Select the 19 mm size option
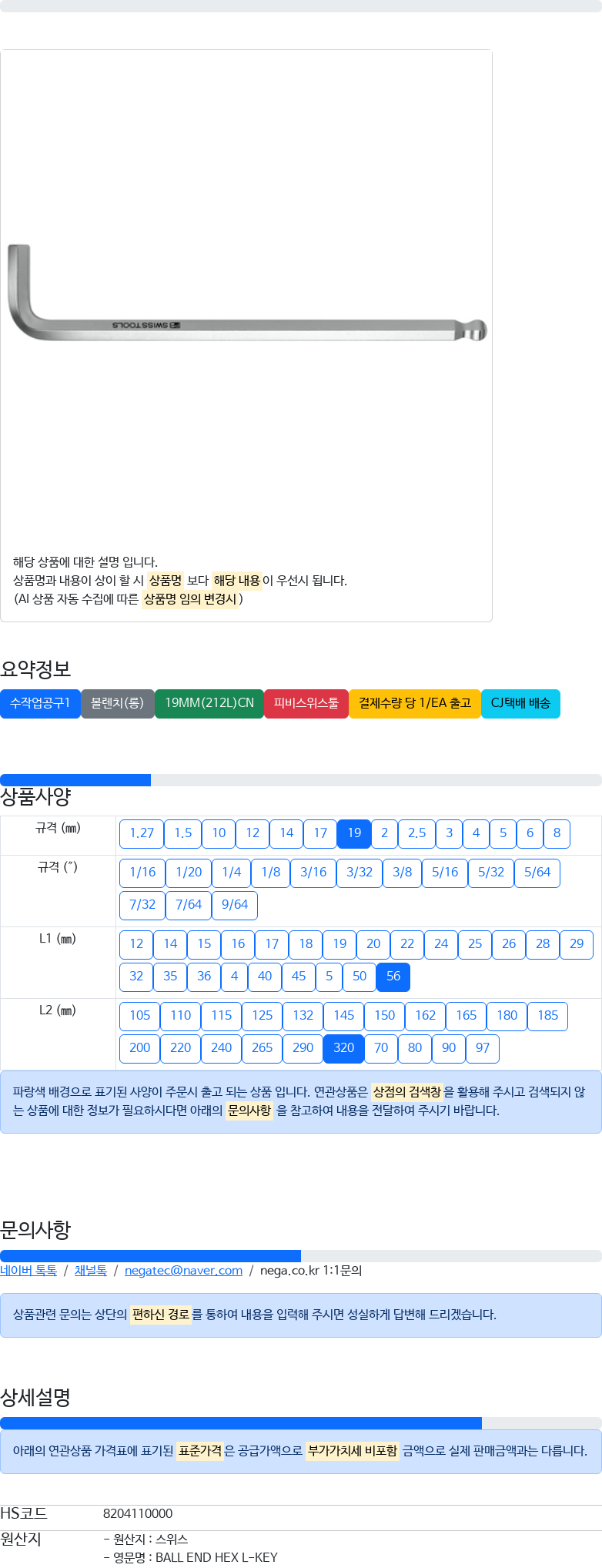This screenshot has width=602, height=1568. coord(354,833)
